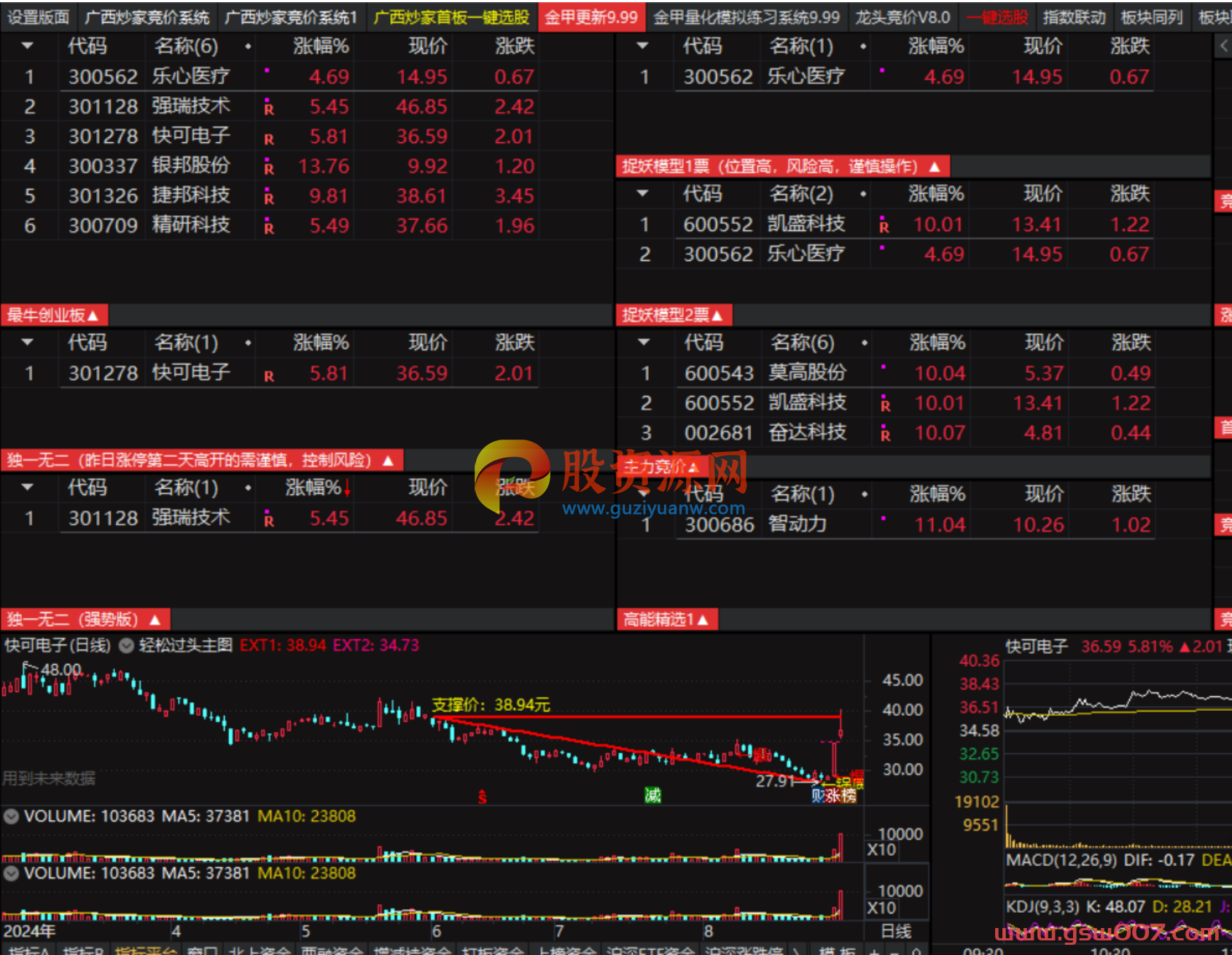
Task: Open the 指数联动 tab
Action: coord(1074,16)
